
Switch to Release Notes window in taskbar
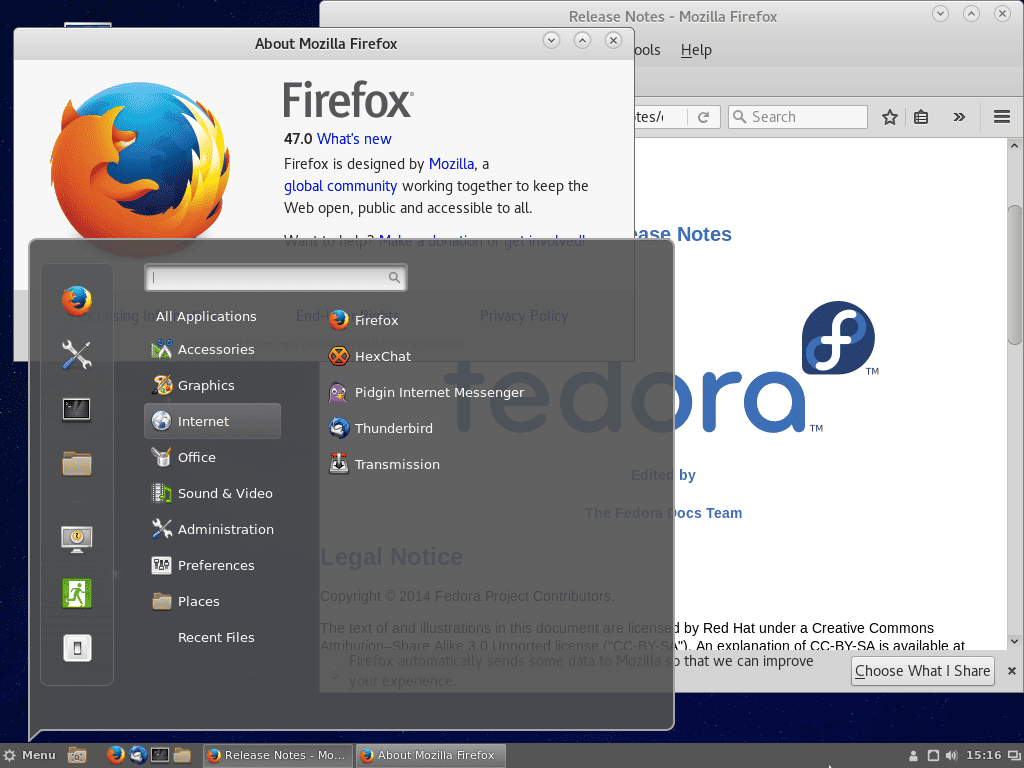click(278, 755)
